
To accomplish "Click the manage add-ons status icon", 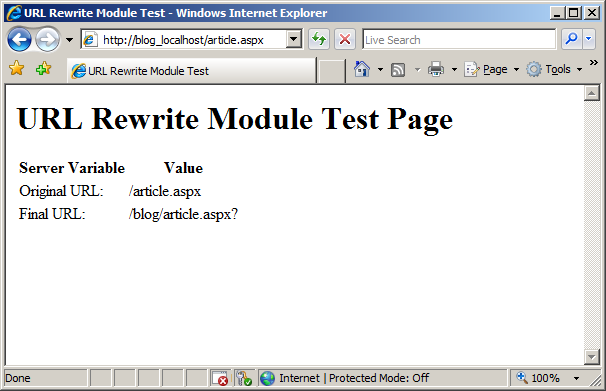I will (244, 378).
